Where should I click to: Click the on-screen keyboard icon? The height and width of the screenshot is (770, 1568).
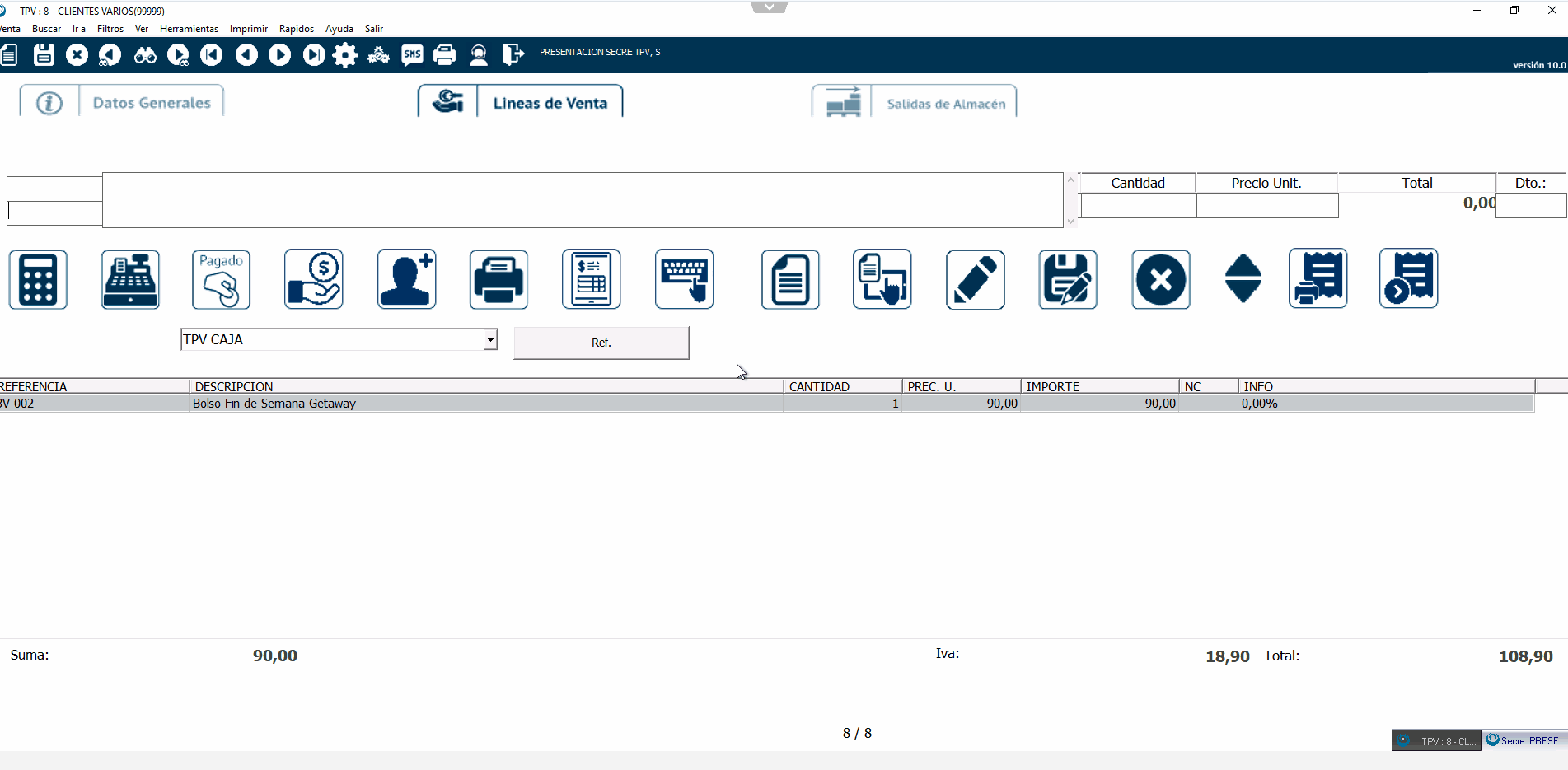pyautogui.click(x=684, y=280)
